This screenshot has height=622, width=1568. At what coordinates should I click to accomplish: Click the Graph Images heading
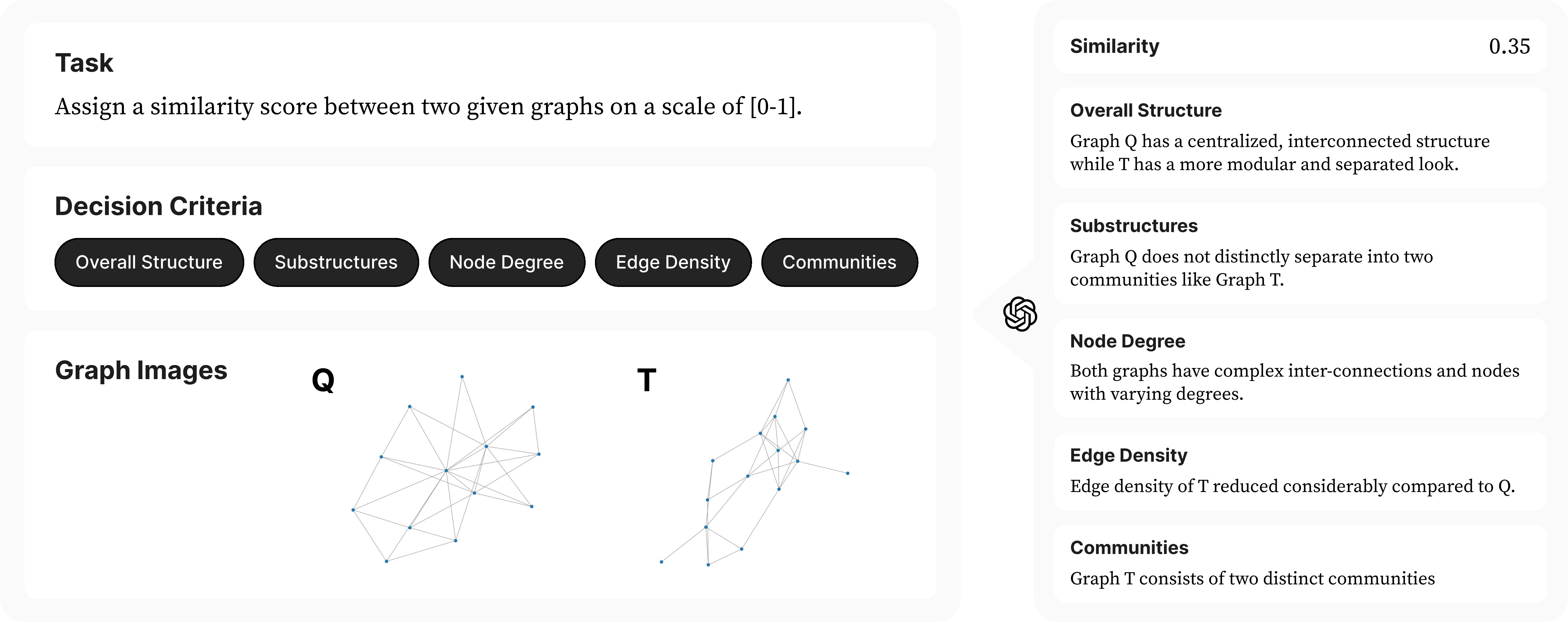tap(141, 370)
